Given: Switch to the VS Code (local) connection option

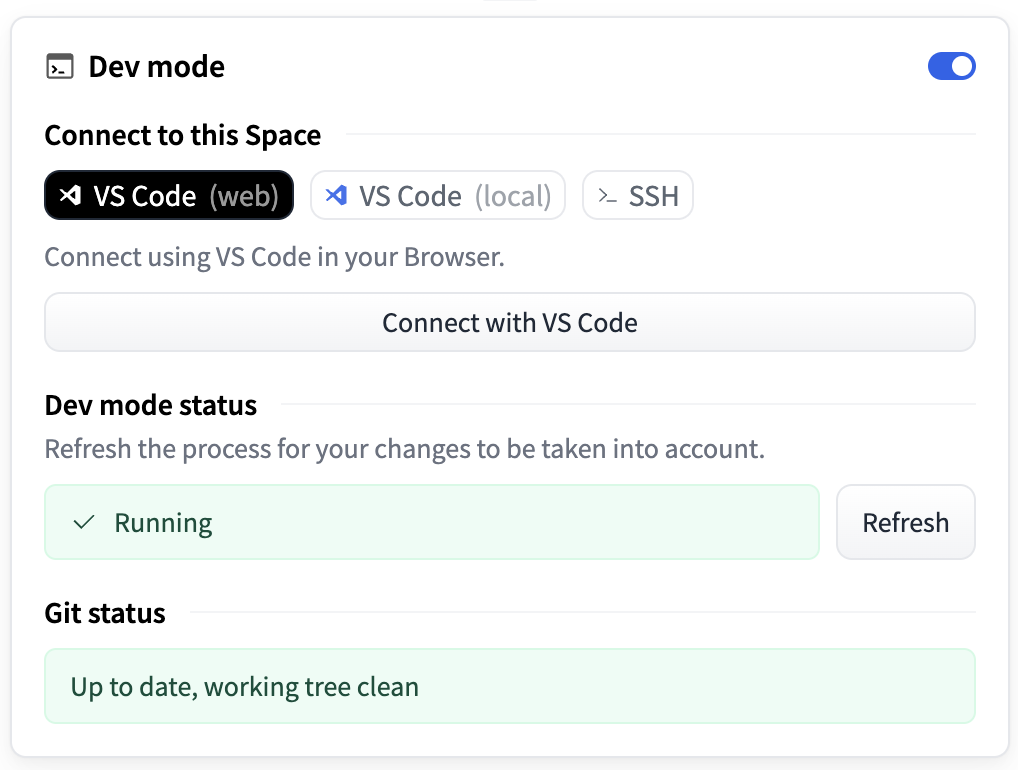Looking at the screenshot, I should [437, 195].
